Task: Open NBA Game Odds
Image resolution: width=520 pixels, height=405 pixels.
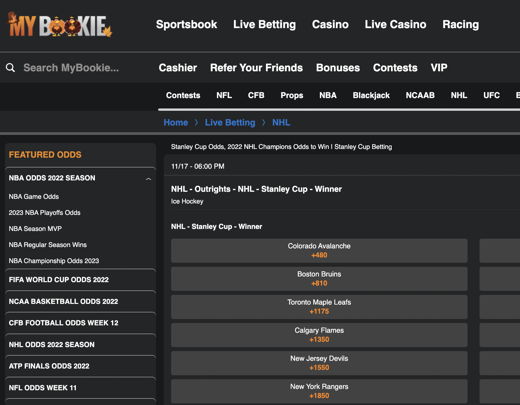Action: pyautogui.click(x=34, y=197)
